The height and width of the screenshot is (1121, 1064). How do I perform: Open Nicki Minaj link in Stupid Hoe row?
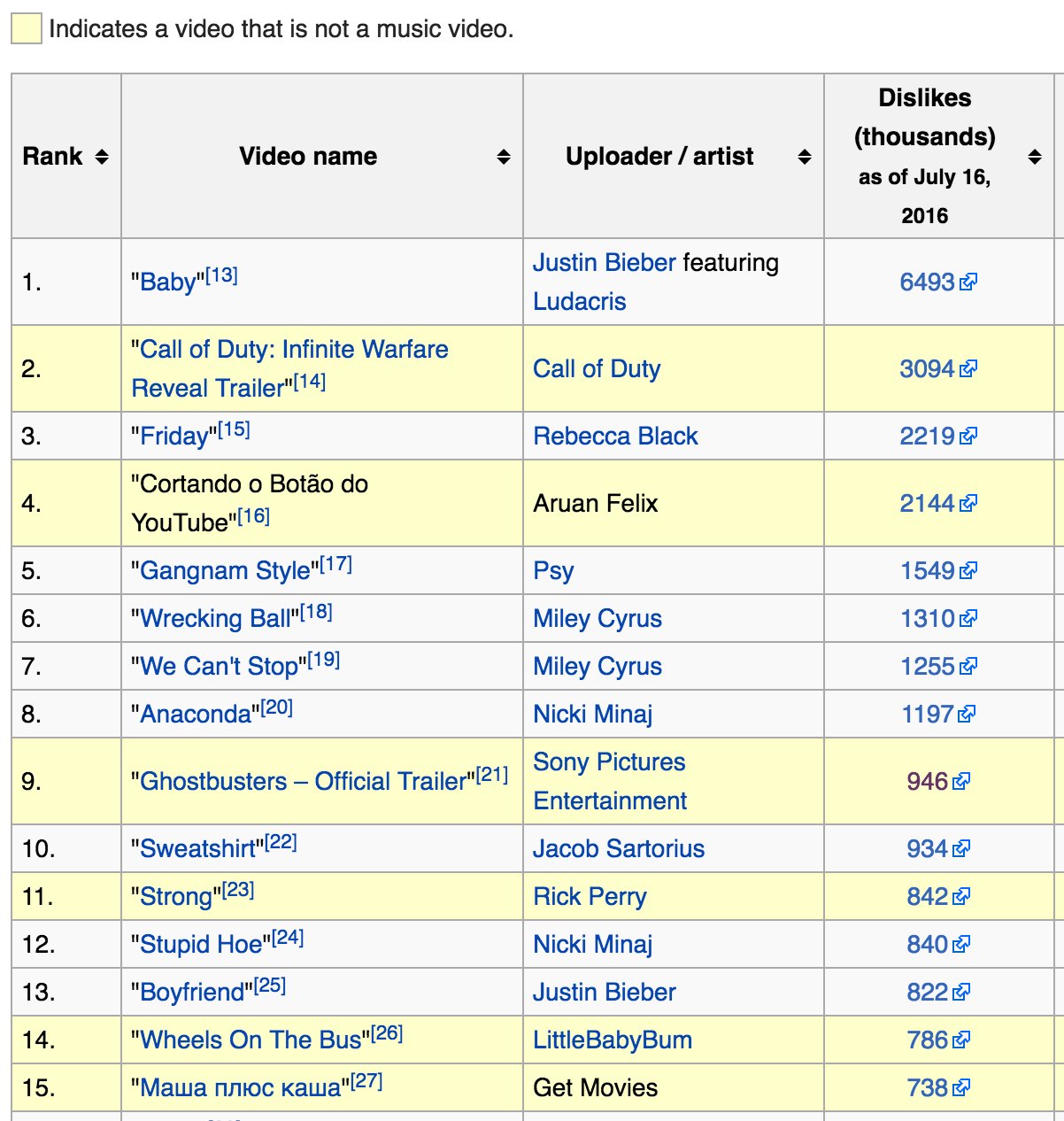[x=593, y=945]
